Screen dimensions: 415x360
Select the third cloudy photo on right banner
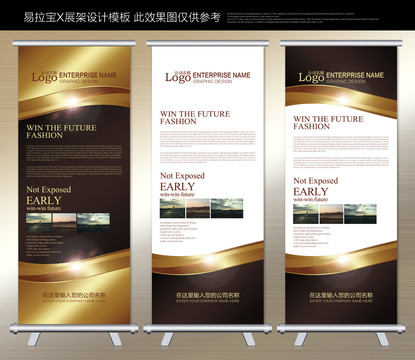[x=360, y=214]
